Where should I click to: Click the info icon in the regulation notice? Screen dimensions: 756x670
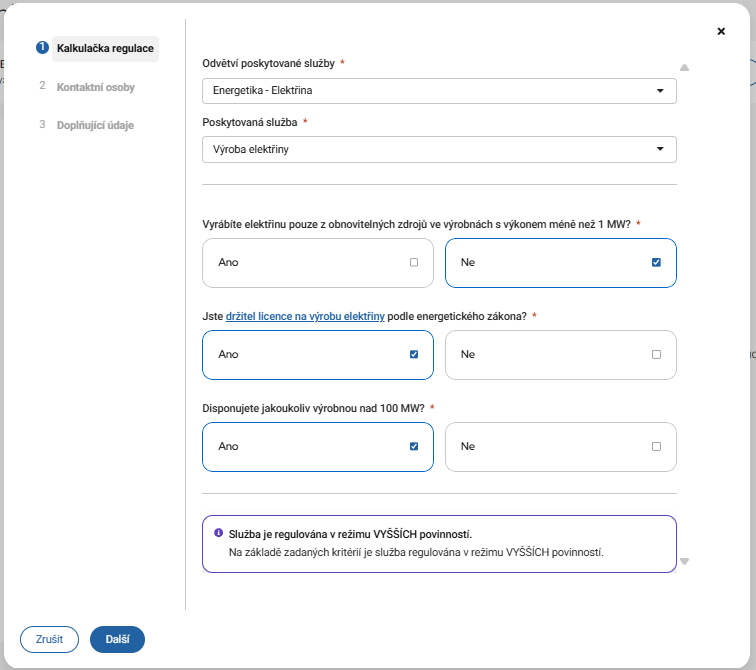tap(219, 533)
